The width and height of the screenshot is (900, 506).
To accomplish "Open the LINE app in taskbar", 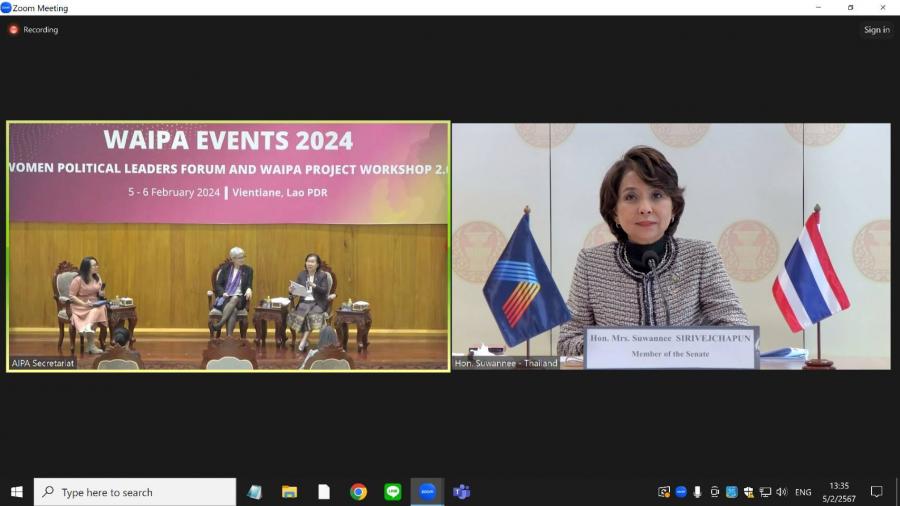I will tap(393, 492).
